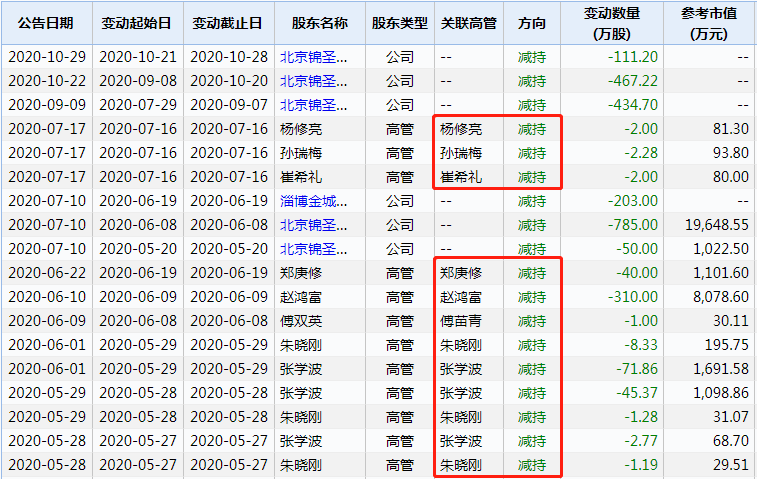The height and width of the screenshot is (479, 757).
Task: Select the 股东名称 column header
Action: 320,23
